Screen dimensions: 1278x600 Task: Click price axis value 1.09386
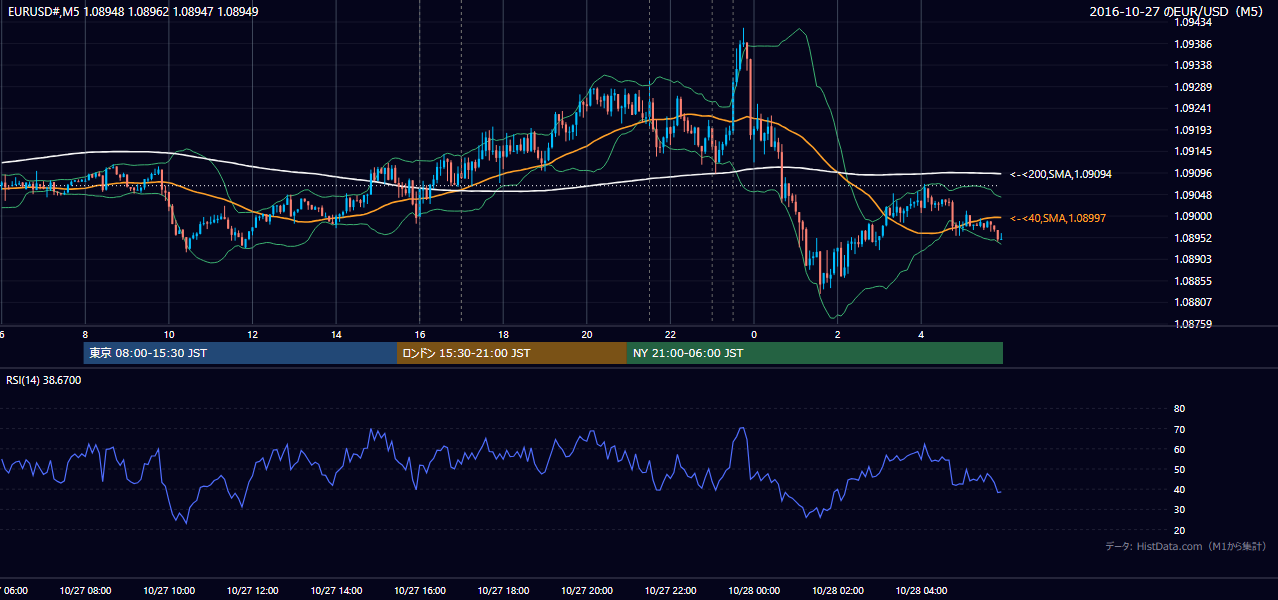[1193, 44]
